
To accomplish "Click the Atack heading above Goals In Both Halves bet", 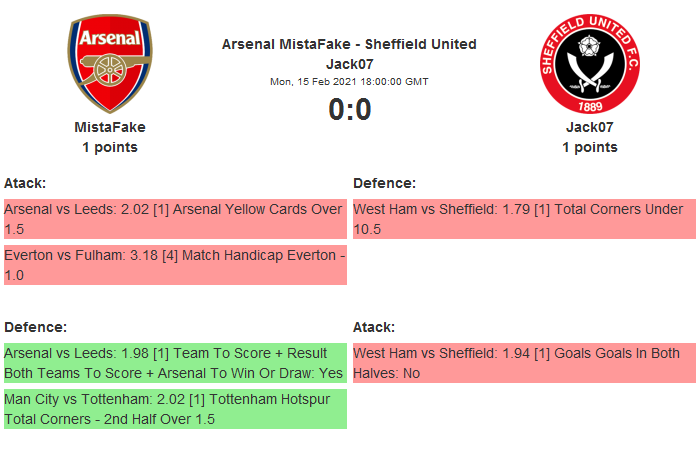I will pyautogui.click(x=374, y=327).
